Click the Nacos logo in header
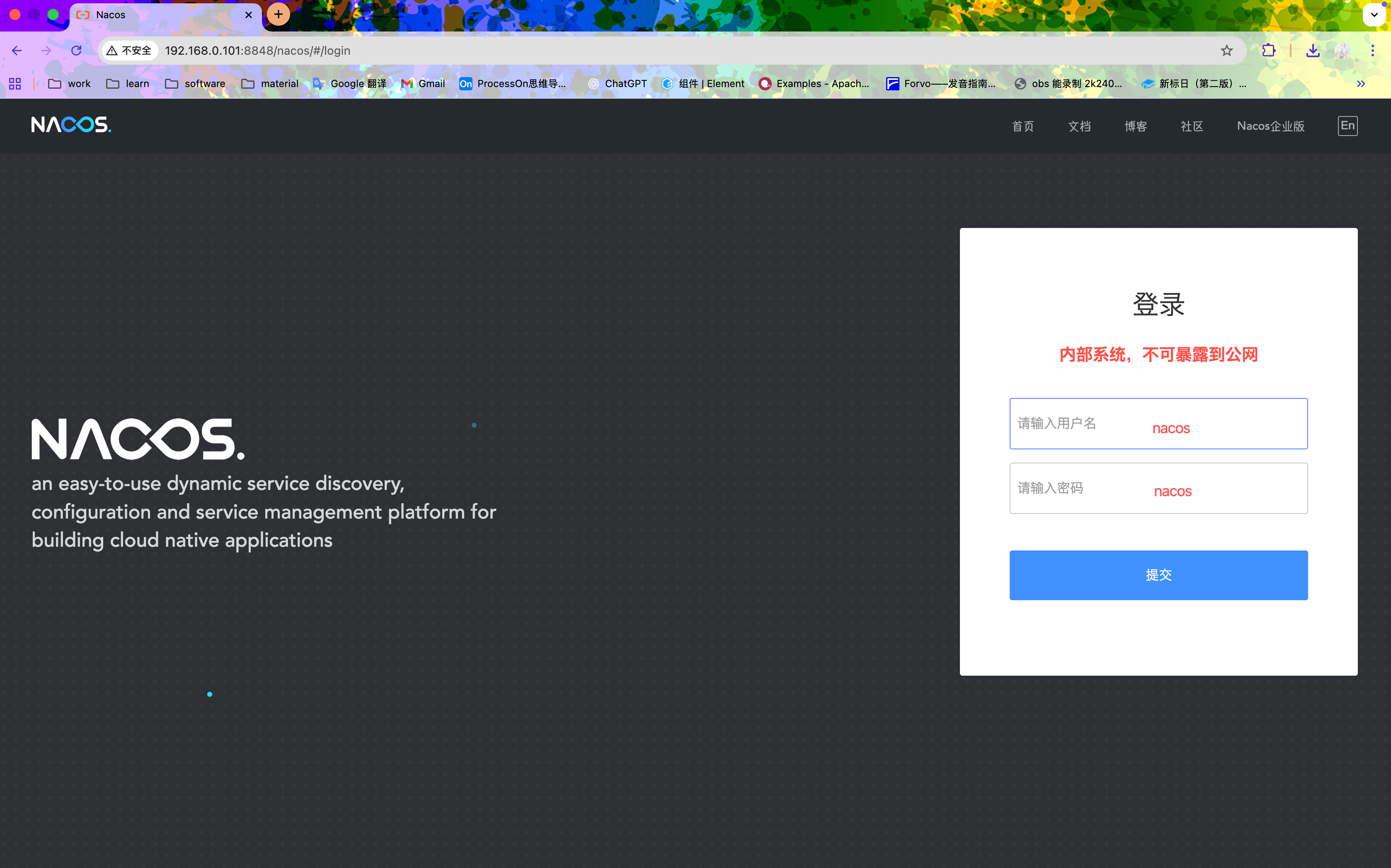Viewport: 1391px width, 868px height. (x=70, y=125)
